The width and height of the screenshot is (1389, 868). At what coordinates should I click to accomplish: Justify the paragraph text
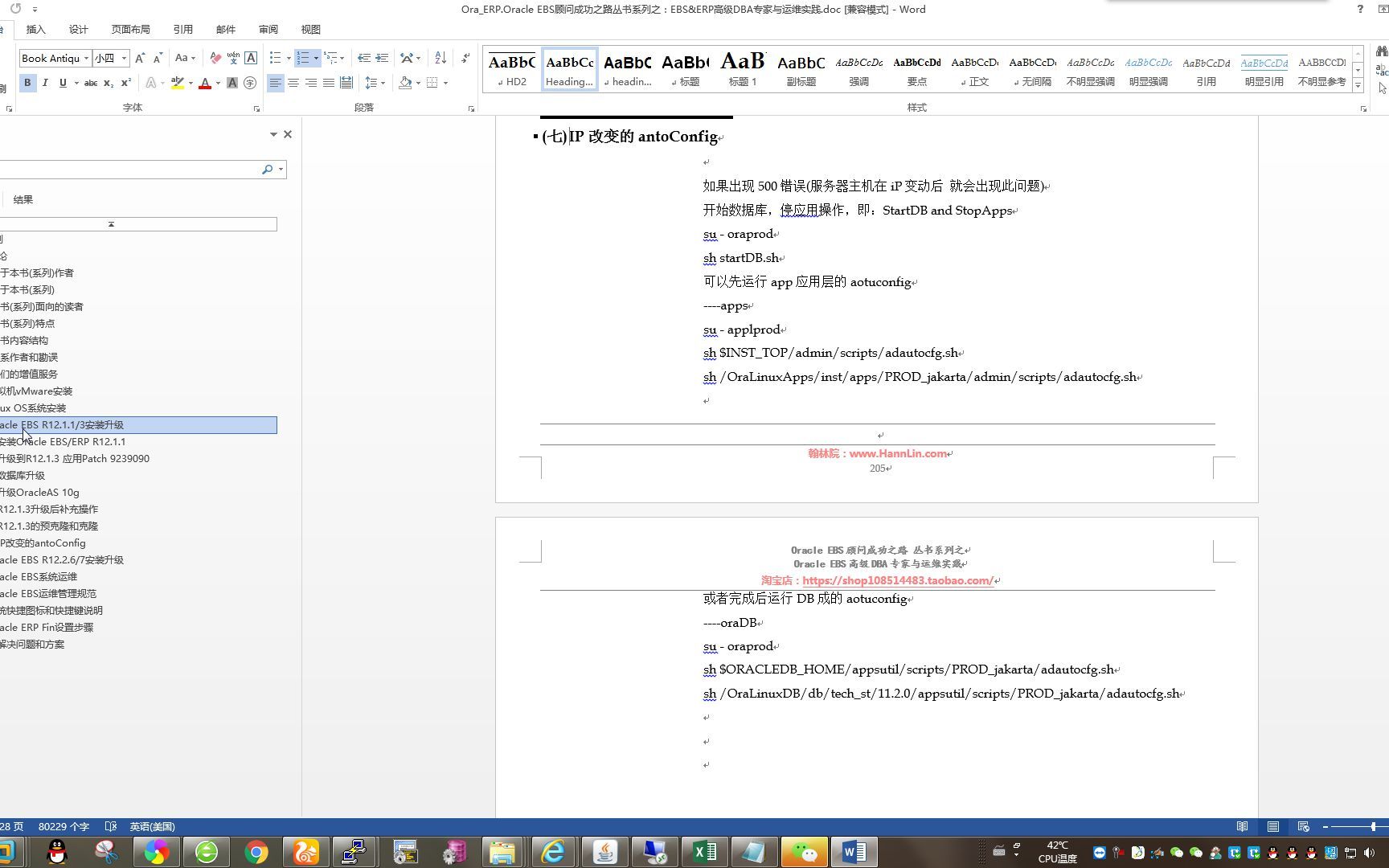coord(329,83)
